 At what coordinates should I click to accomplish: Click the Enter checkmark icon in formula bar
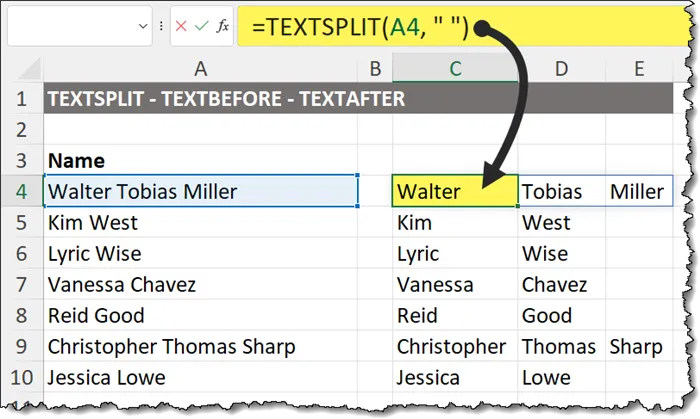202,28
